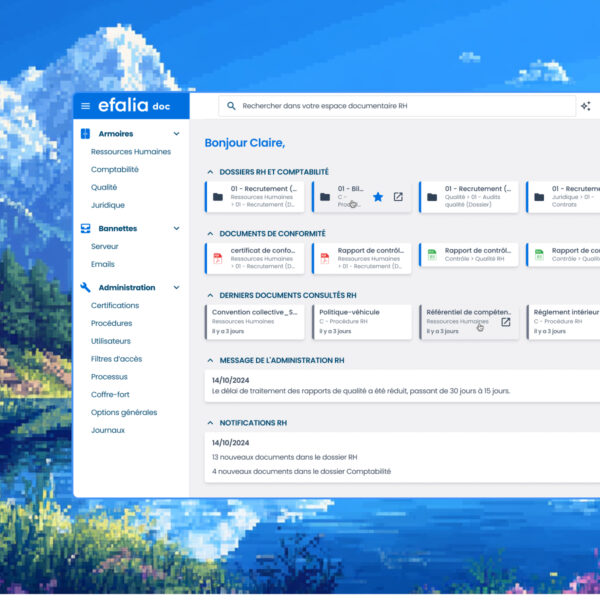Click the AI sparkle icon next to search
Image resolution: width=600 pixels, height=600 pixels.
click(x=585, y=106)
